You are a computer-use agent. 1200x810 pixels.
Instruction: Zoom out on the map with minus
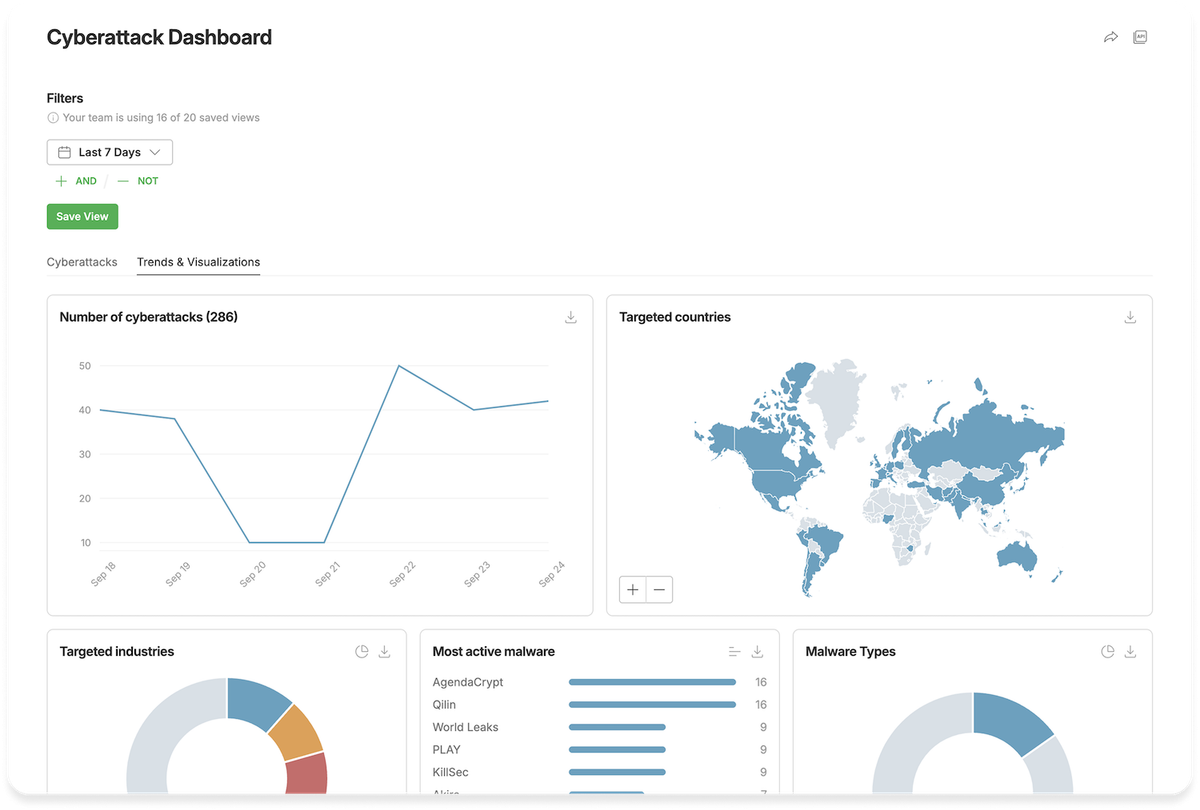click(x=659, y=590)
